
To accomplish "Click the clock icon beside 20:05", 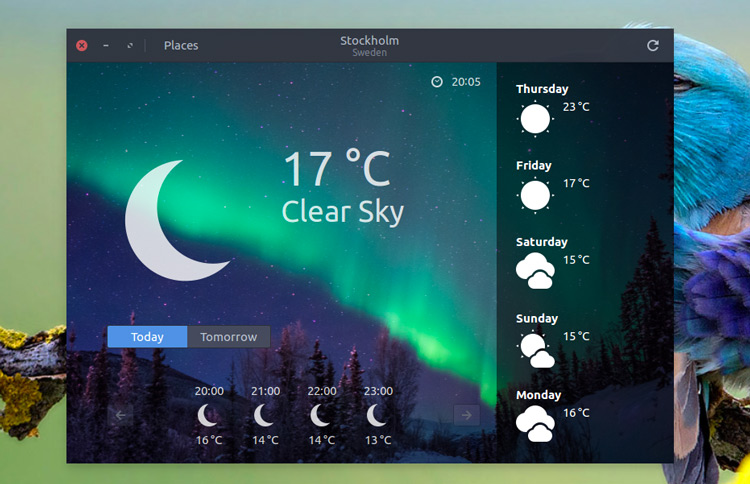I will coord(437,82).
